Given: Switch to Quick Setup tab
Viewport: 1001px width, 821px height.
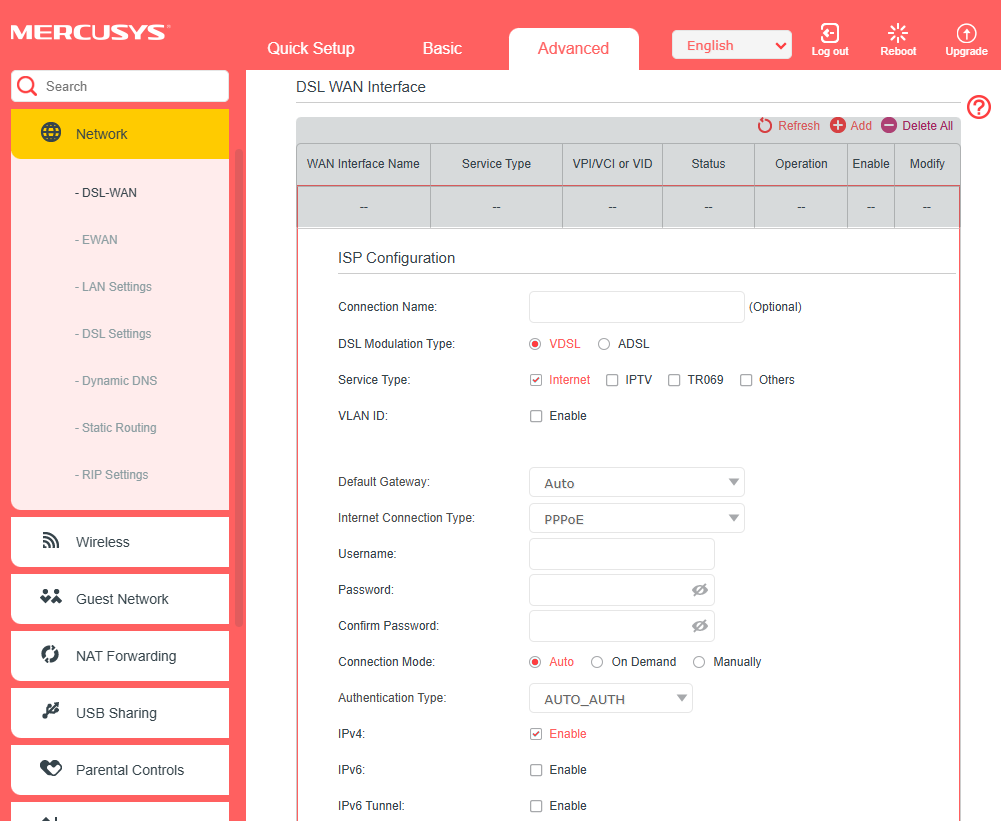Looking at the screenshot, I should [311, 48].
